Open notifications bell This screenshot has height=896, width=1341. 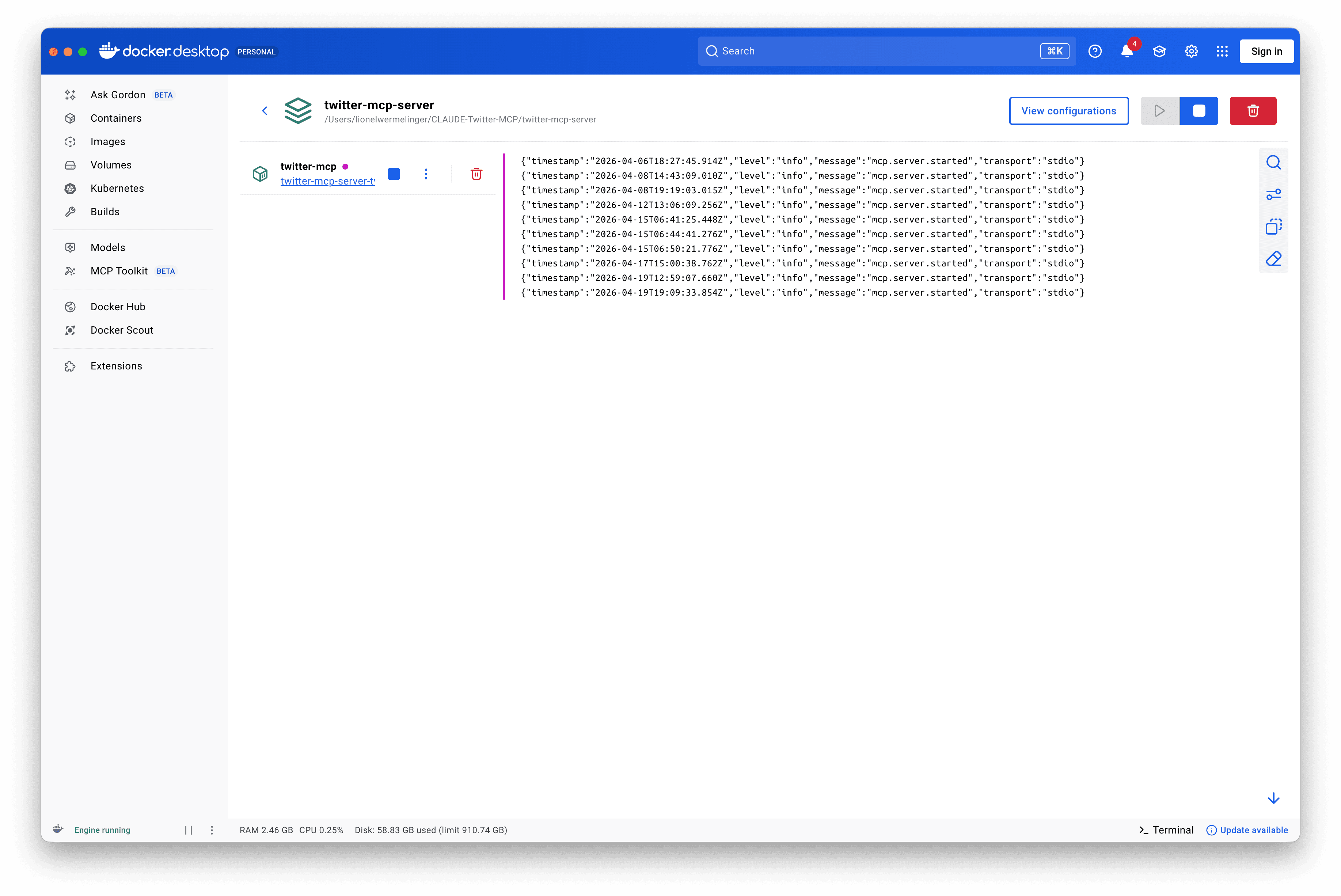(1127, 52)
